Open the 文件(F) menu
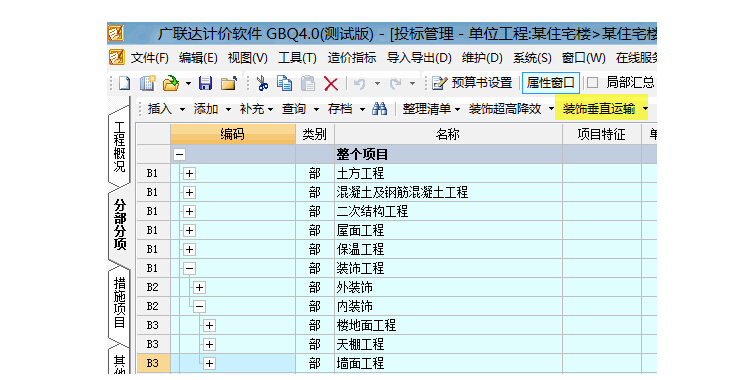Image resolution: width=747 pixels, height=380 pixels. click(x=150, y=58)
